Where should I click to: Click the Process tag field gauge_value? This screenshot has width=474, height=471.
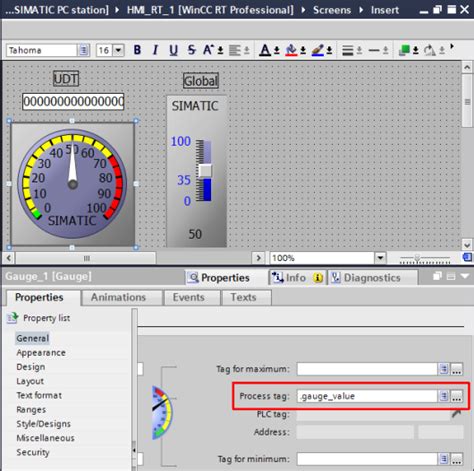(x=367, y=396)
